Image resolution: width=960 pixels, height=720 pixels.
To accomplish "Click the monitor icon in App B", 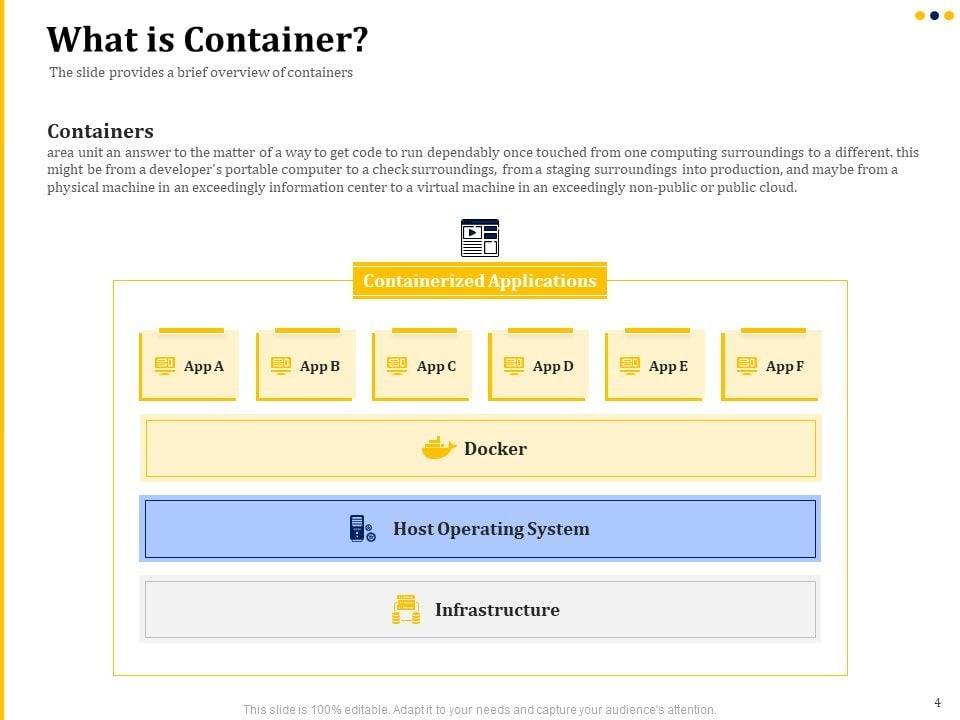I will click(x=281, y=366).
